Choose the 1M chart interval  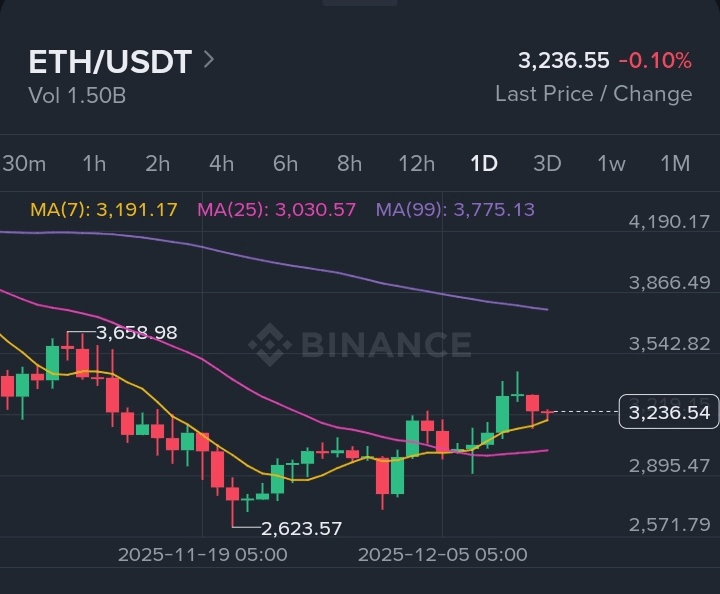(675, 163)
